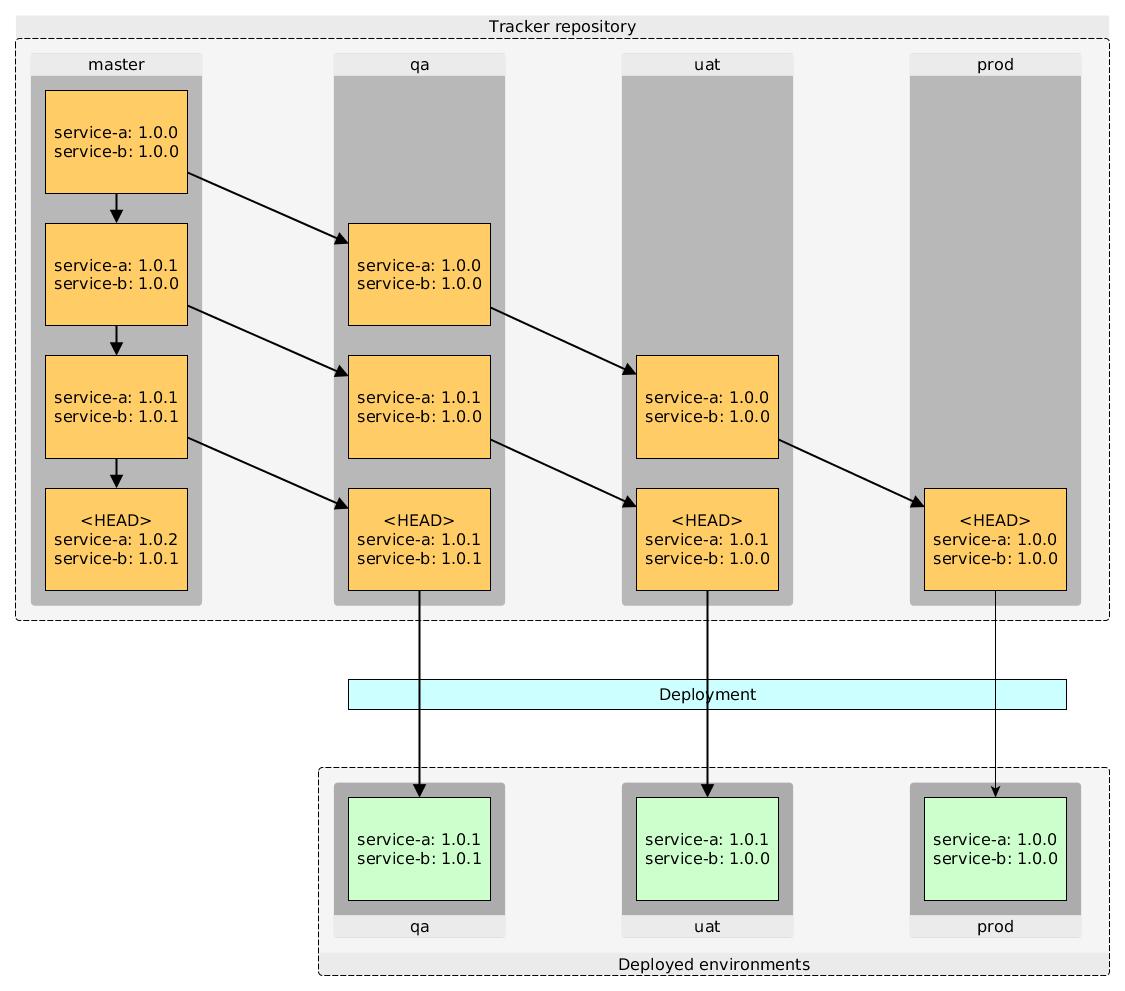This screenshot has width=1125, height=991.
Task: Click the 'Deployed environments' caption
Action: [x=714, y=964]
